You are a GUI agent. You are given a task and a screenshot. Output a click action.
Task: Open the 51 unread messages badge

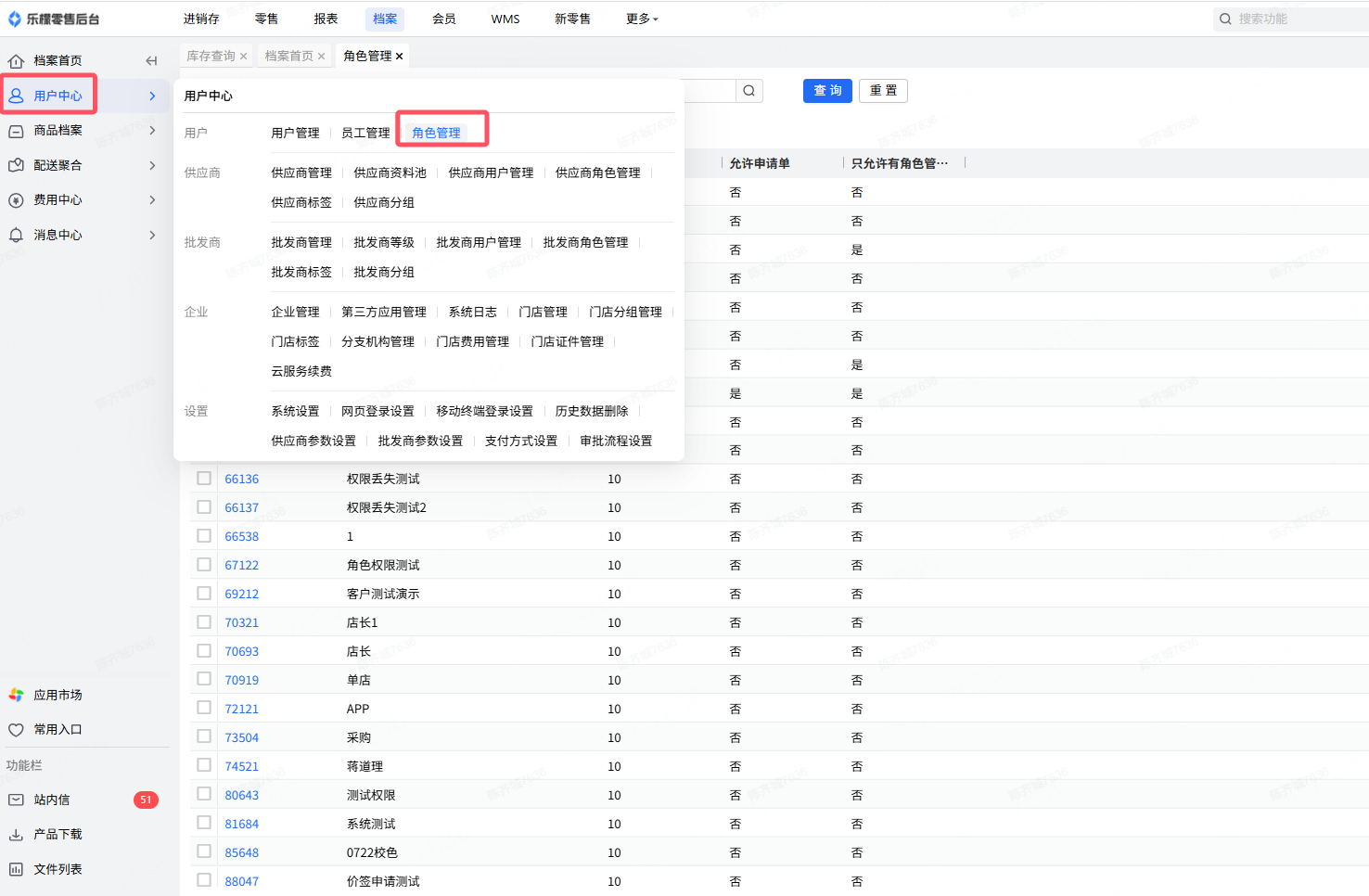[x=146, y=800]
